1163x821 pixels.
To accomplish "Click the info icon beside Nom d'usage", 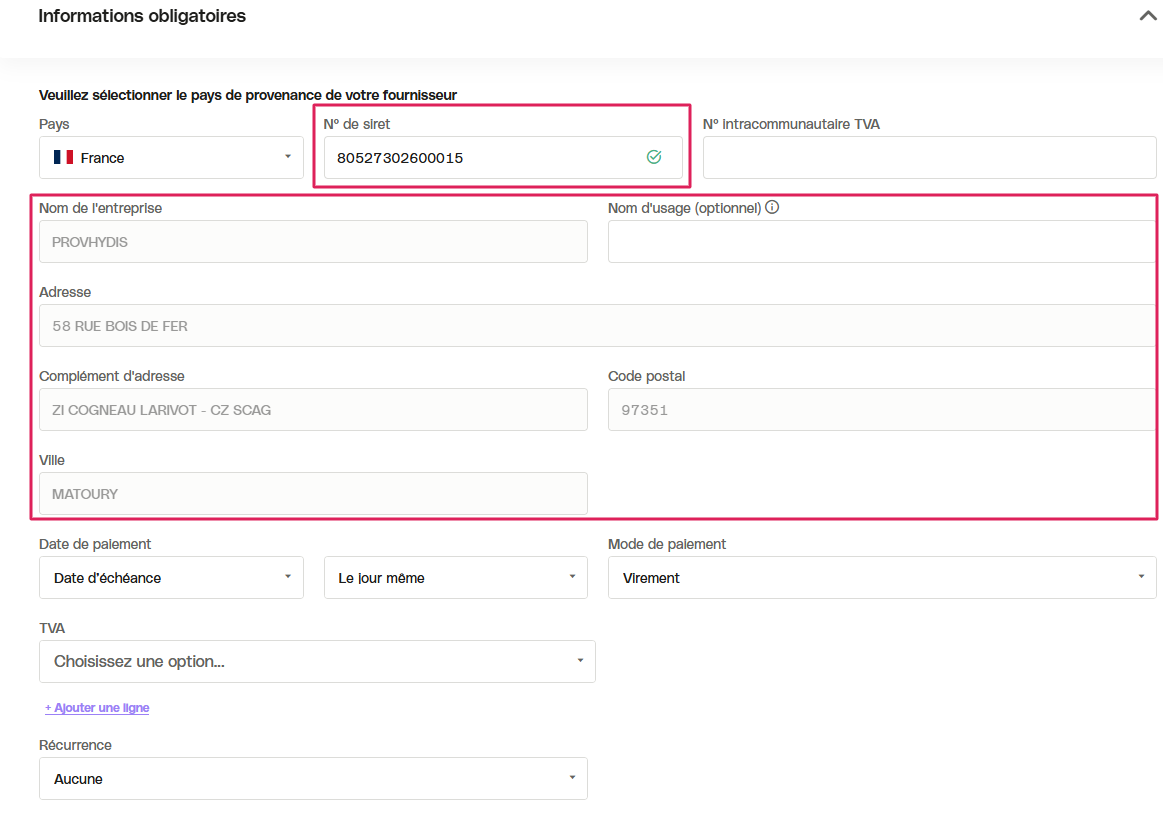I will pyautogui.click(x=772, y=208).
